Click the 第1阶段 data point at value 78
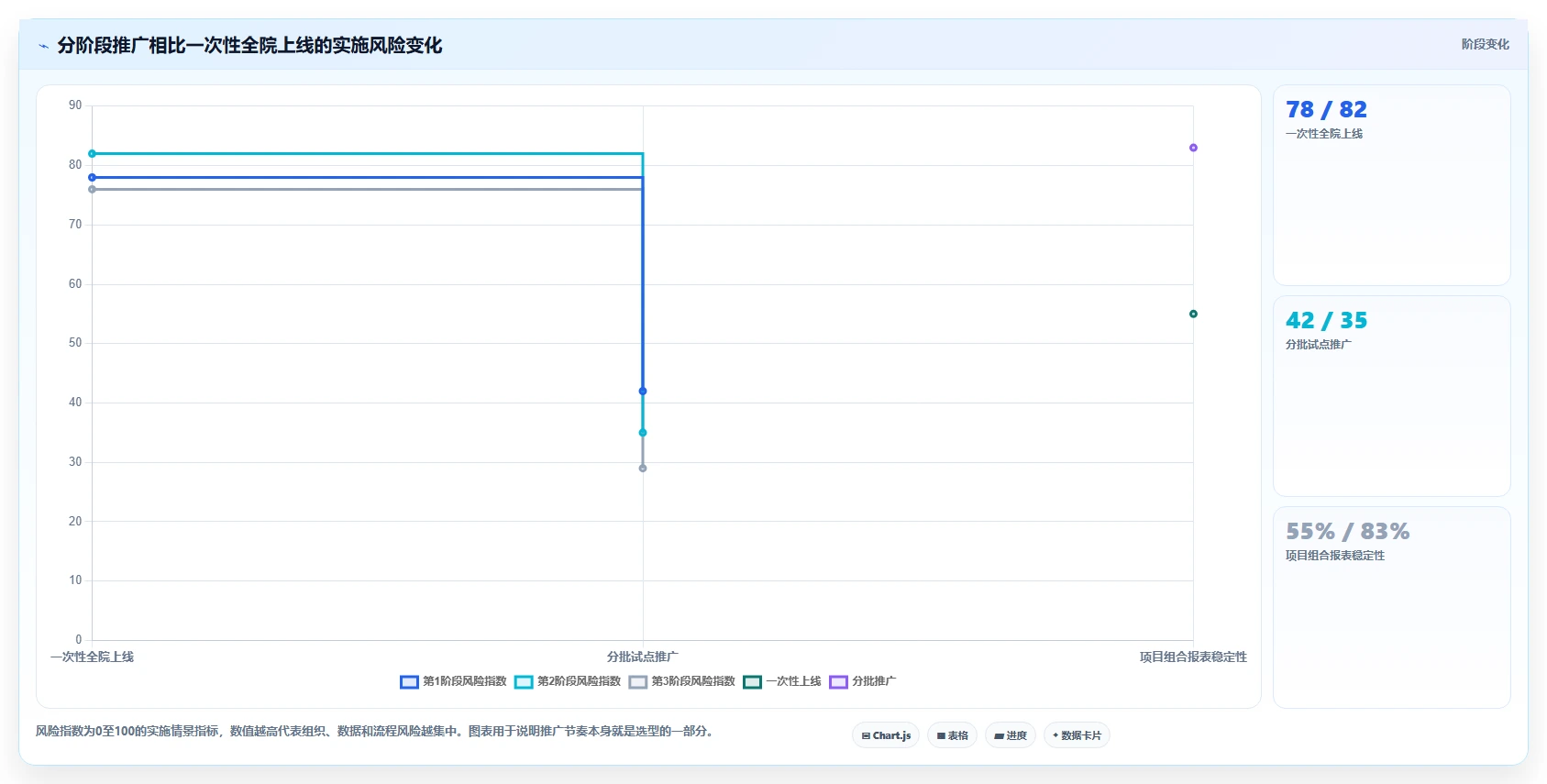The image size is (1547, 784). [x=92, y=178]
